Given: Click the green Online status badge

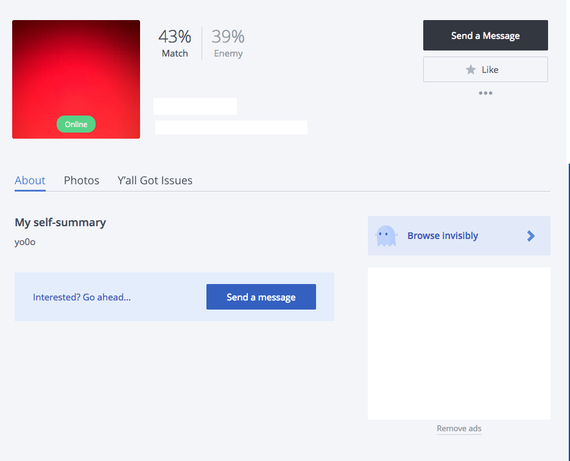Looking at the screenshot, I should 76,124.
